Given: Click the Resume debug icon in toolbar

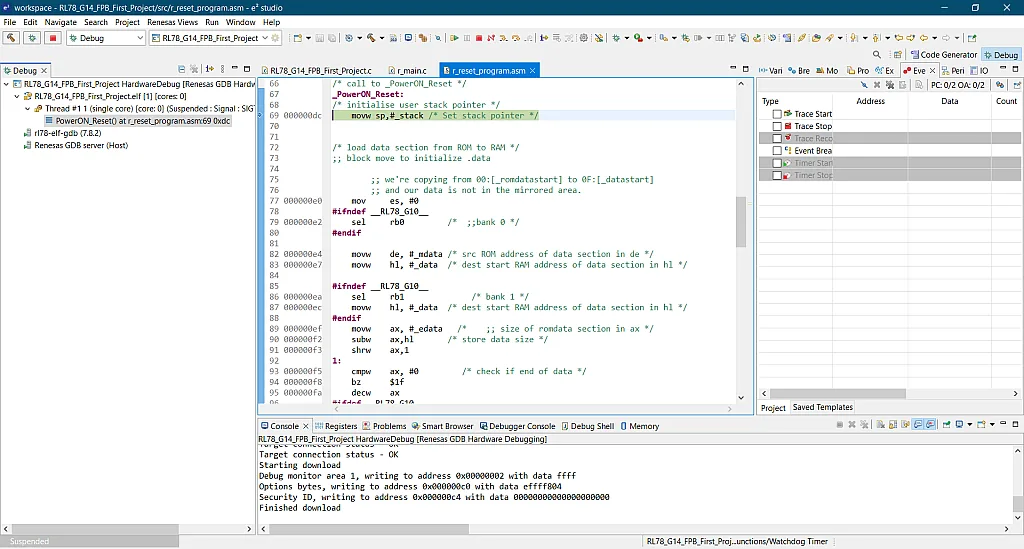Looking at the screenshot, I should click(454, 38).
